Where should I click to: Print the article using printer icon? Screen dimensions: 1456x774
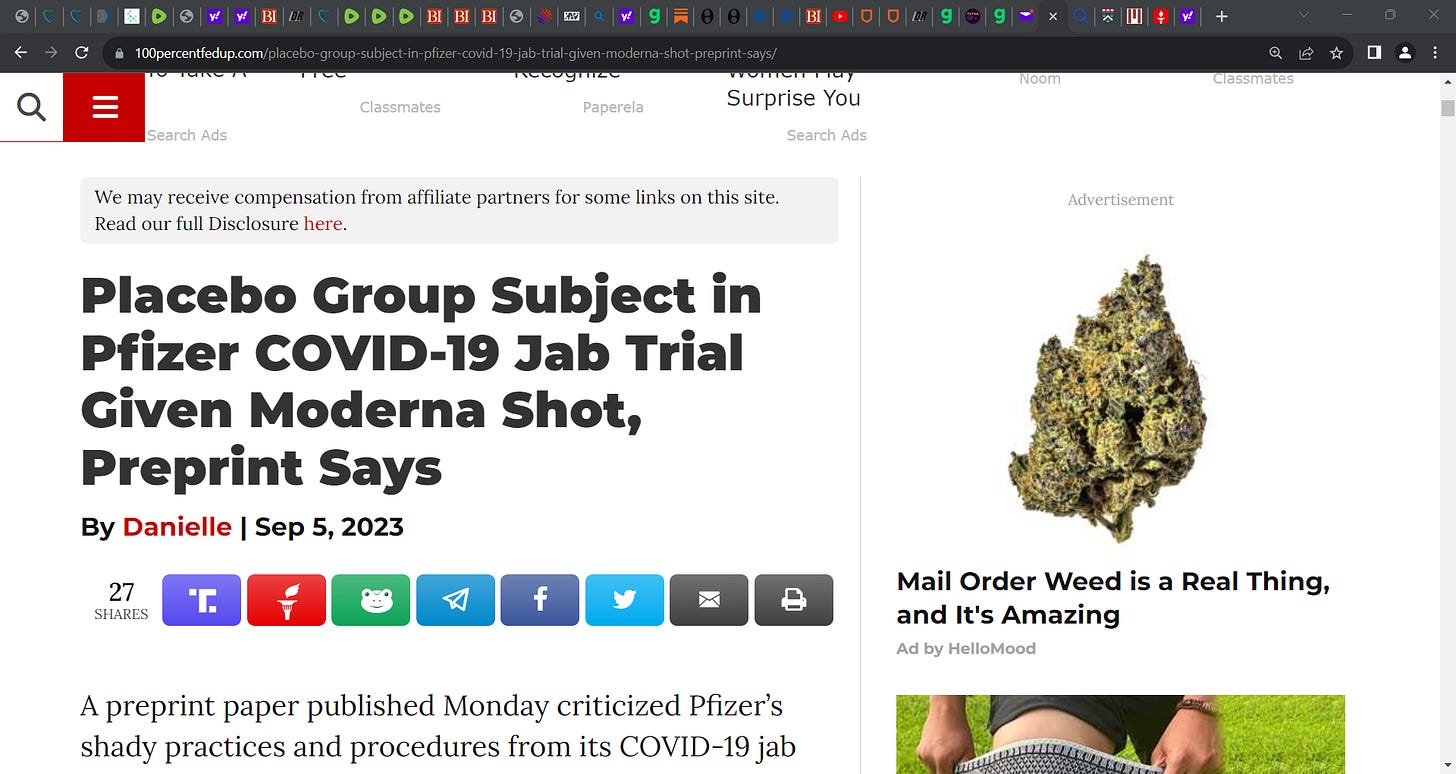794,600
